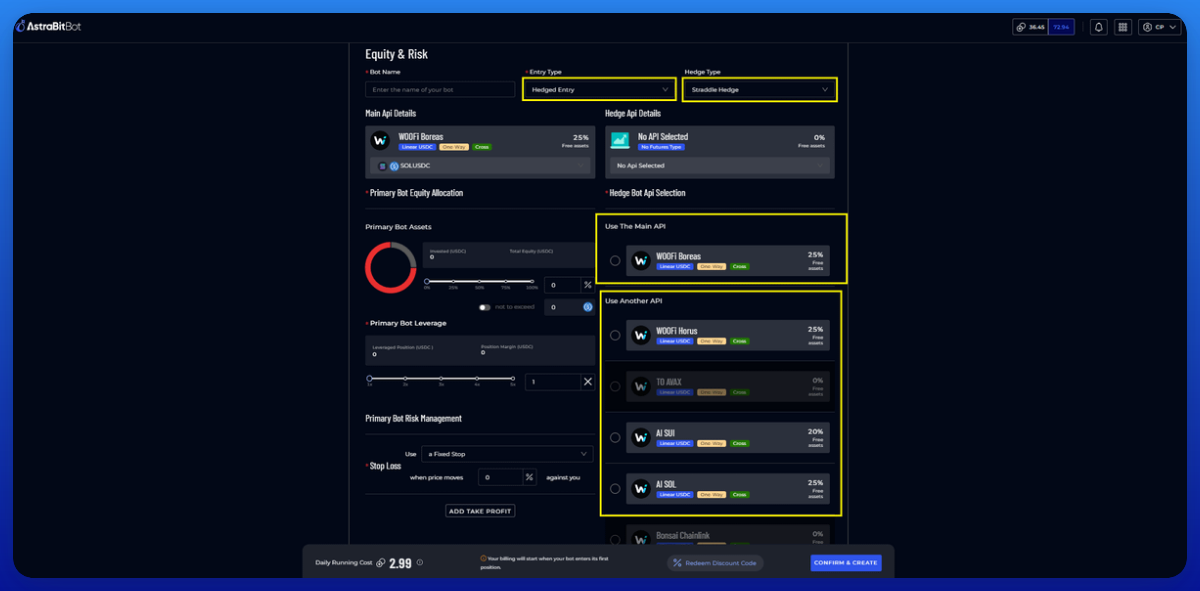This screenshot has width=1200, height=591.
Task: Open the CP account dropdown
Action: click(x=1160, y=27)
